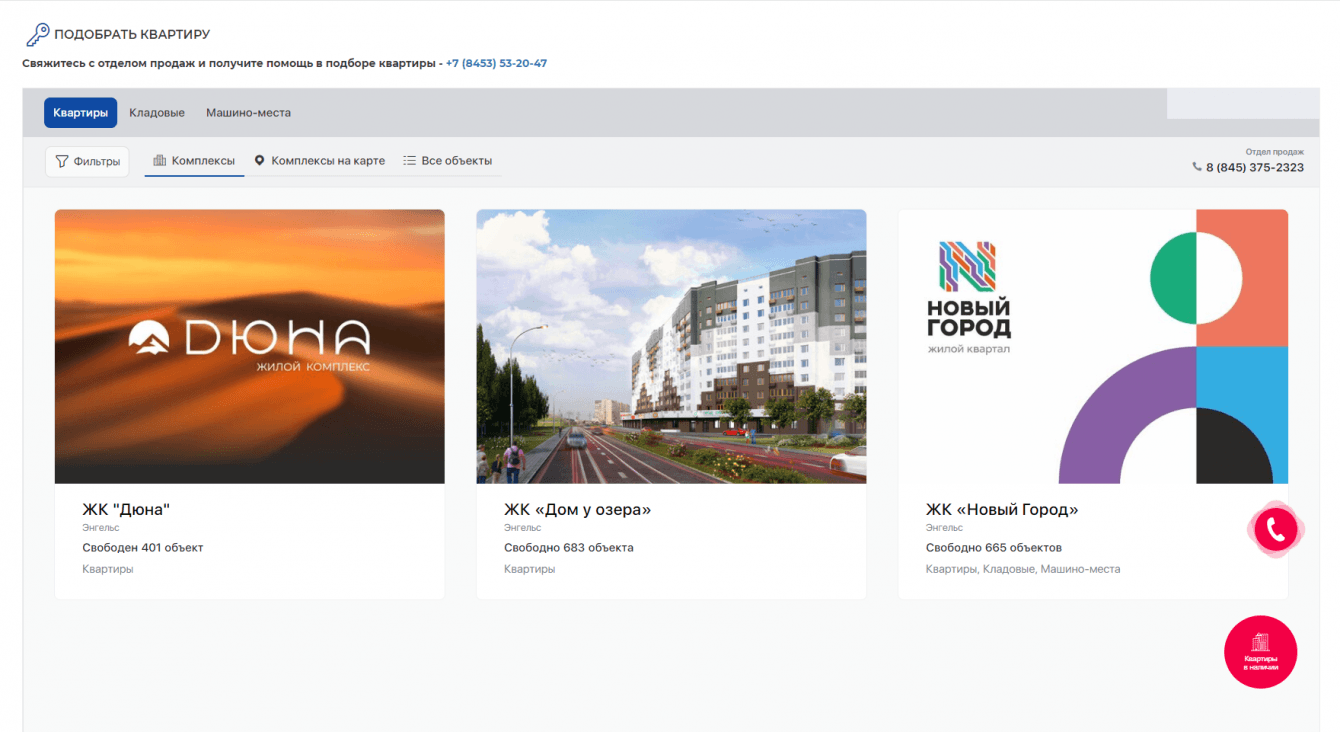1340x732 pixels.
Task: Click the sales phone 8 (845) 375-2323
Action: tap(1254, 167)
